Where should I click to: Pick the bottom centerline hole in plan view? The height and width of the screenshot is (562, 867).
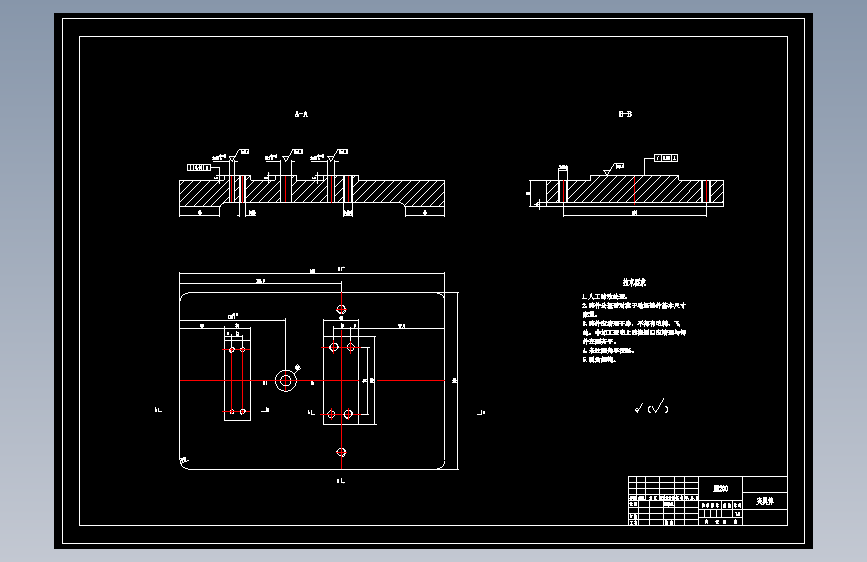point(341,452)
